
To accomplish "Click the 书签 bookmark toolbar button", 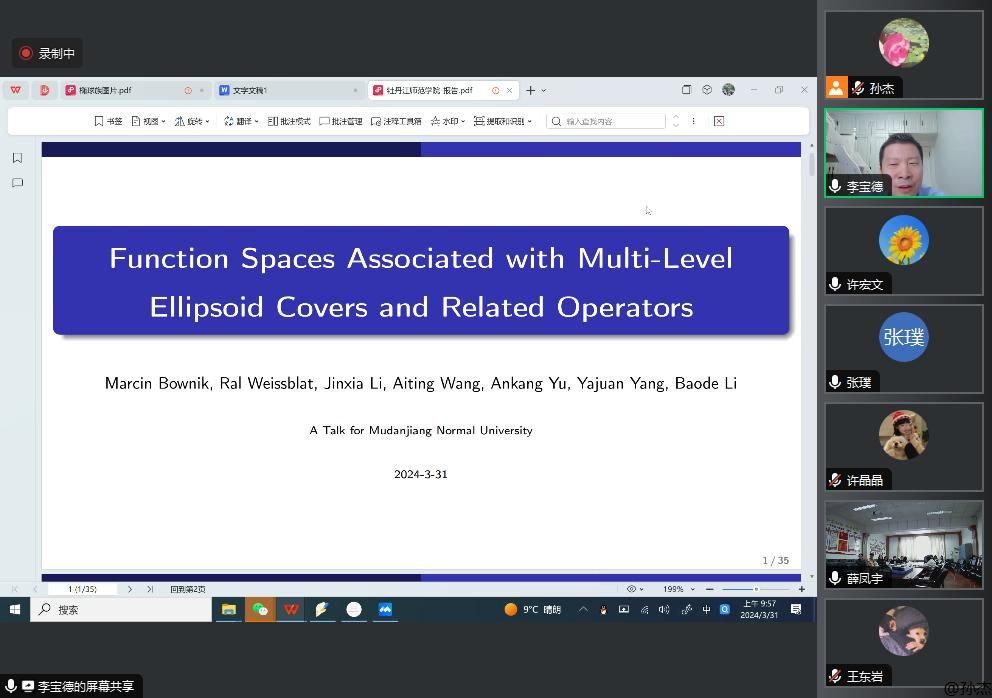I will click(x=108, y=121).
